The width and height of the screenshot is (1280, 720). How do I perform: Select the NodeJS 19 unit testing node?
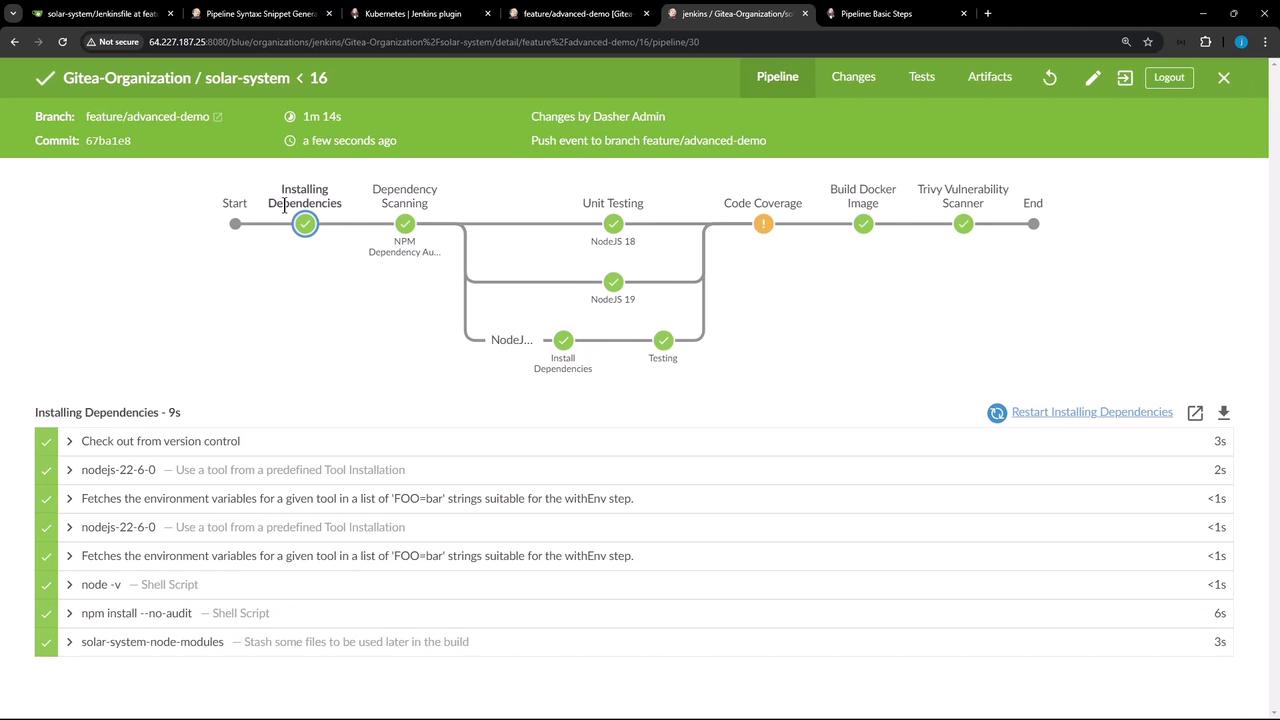click(613, 282)
